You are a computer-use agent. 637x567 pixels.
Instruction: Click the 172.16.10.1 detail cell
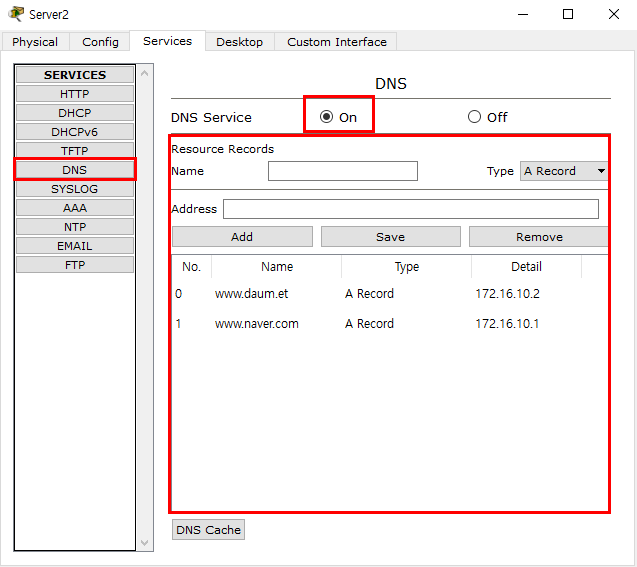[507, 324]
